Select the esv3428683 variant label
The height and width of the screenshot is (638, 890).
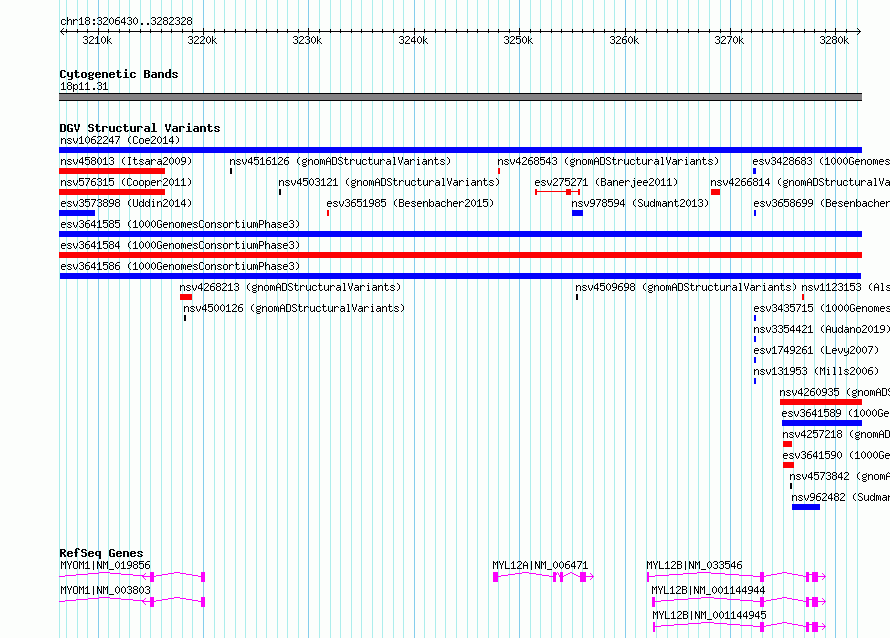click(x=821, y=161)
